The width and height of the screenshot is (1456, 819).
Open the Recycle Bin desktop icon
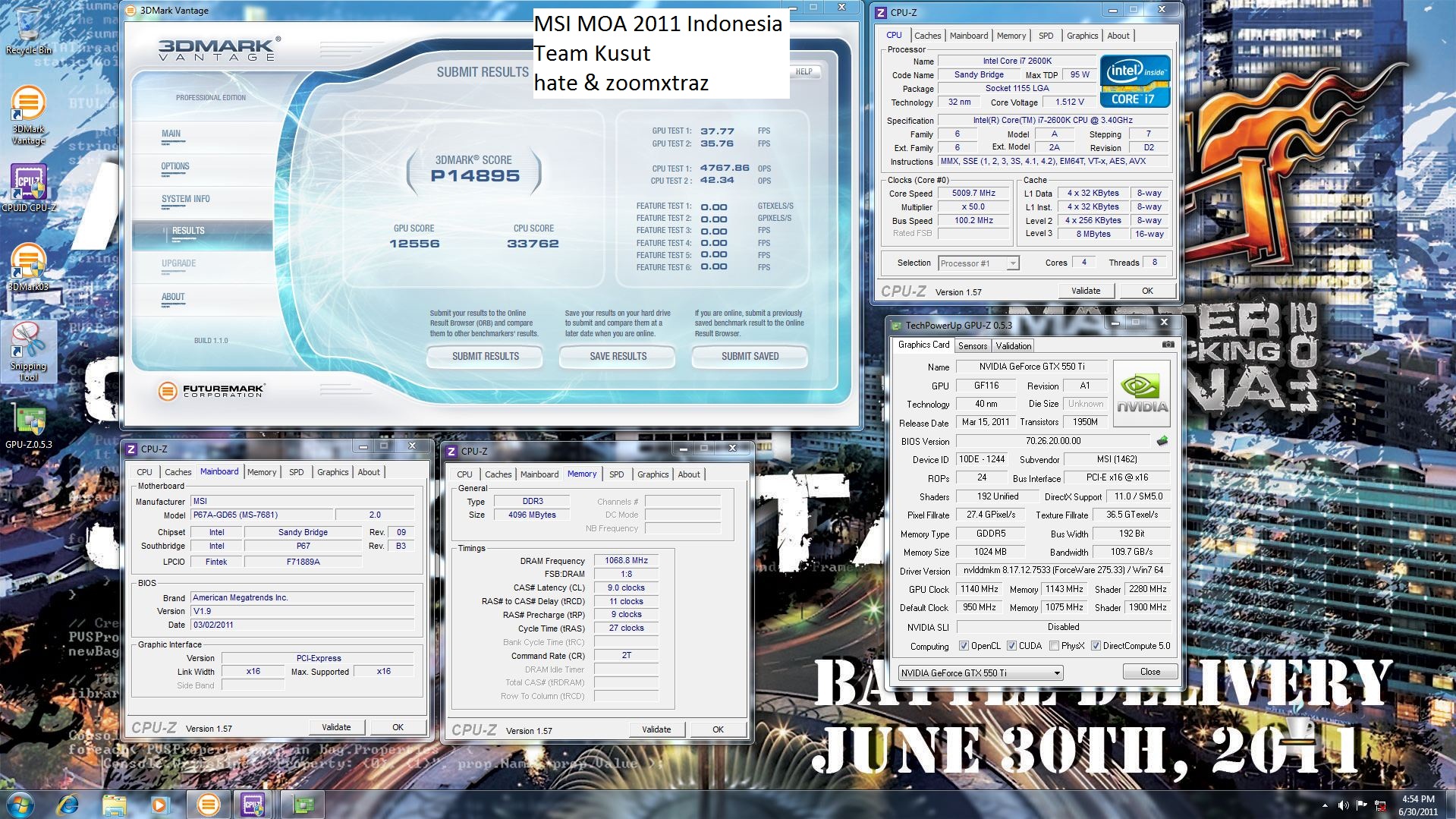[28, 30]
